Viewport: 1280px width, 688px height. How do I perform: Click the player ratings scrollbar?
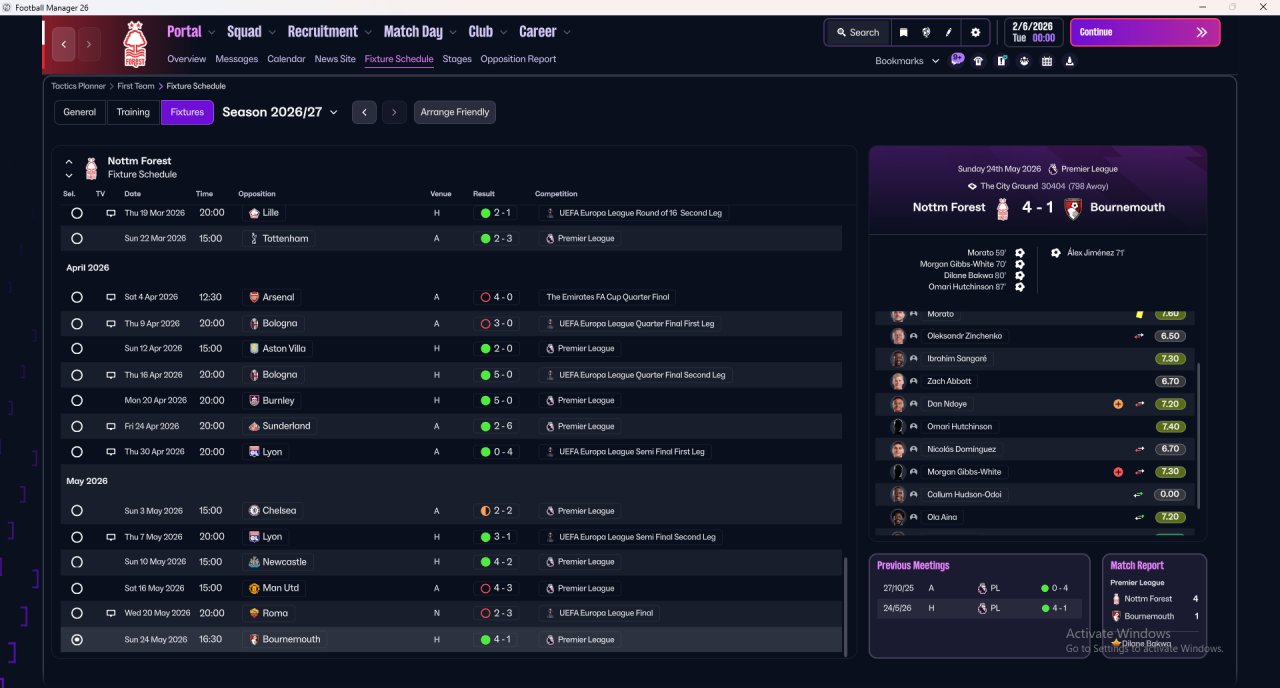click(x=1198, y=435)
